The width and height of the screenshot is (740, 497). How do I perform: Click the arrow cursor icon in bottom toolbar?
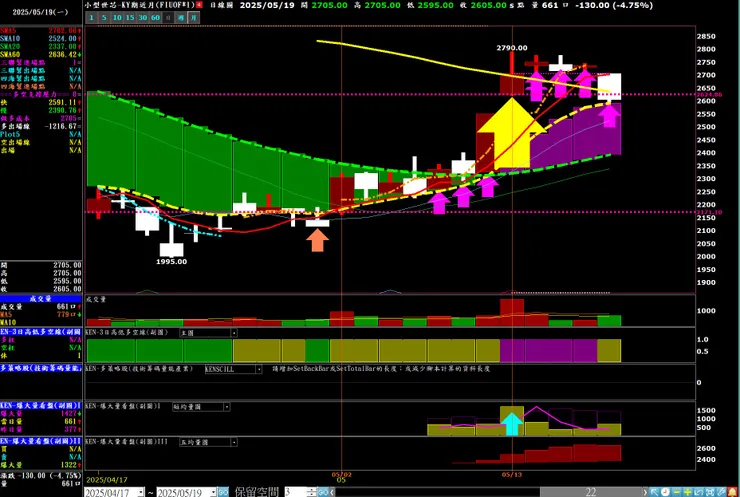[x=654, y=492]
